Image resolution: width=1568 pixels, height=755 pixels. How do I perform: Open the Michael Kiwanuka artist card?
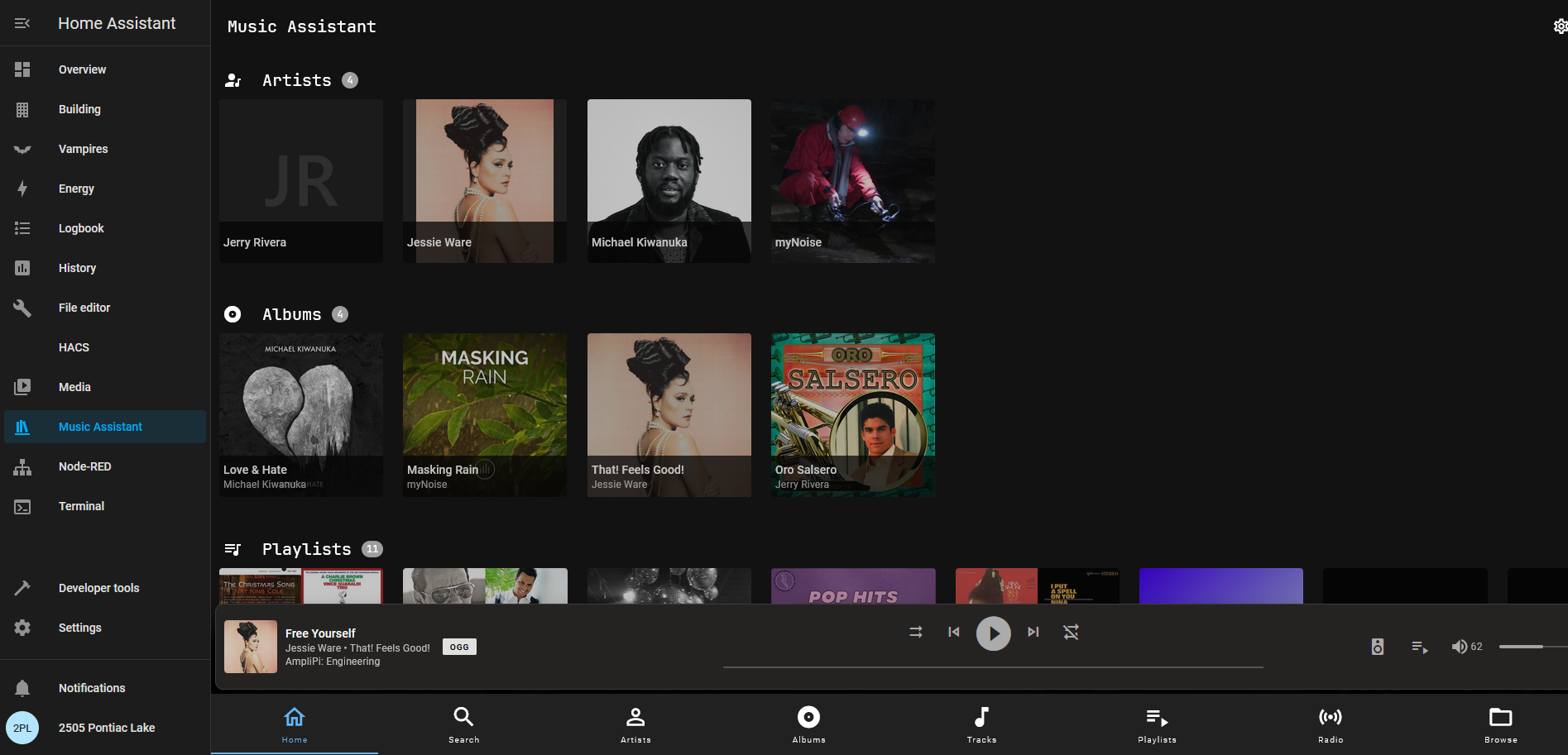tap(669, 181)
